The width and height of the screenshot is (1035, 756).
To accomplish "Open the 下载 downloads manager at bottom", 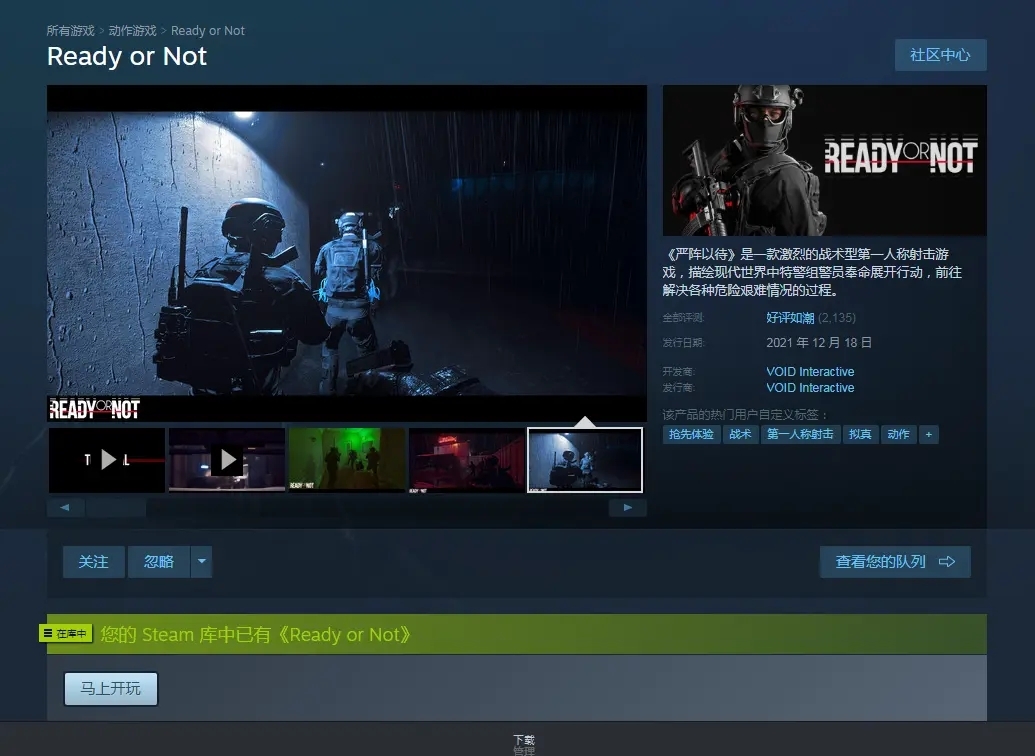I will pyautogui.click(x=524, y=739).
